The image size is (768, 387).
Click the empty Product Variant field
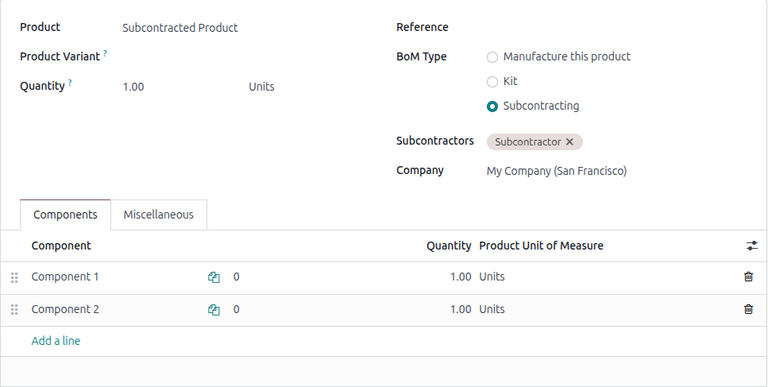point(245,57)
